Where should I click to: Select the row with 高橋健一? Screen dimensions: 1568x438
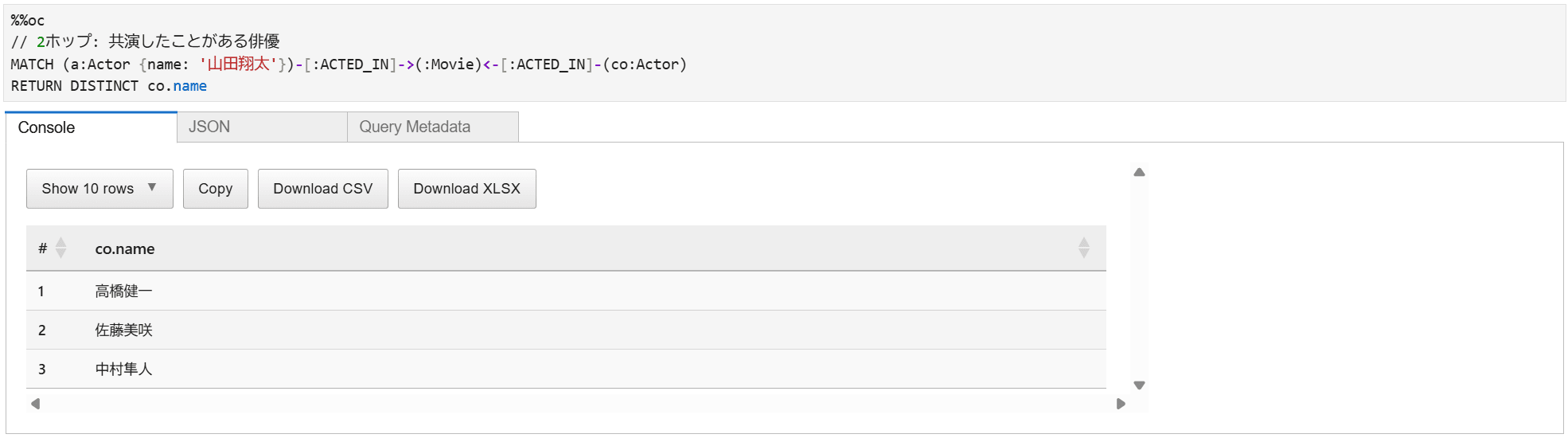tap(566, 291)
